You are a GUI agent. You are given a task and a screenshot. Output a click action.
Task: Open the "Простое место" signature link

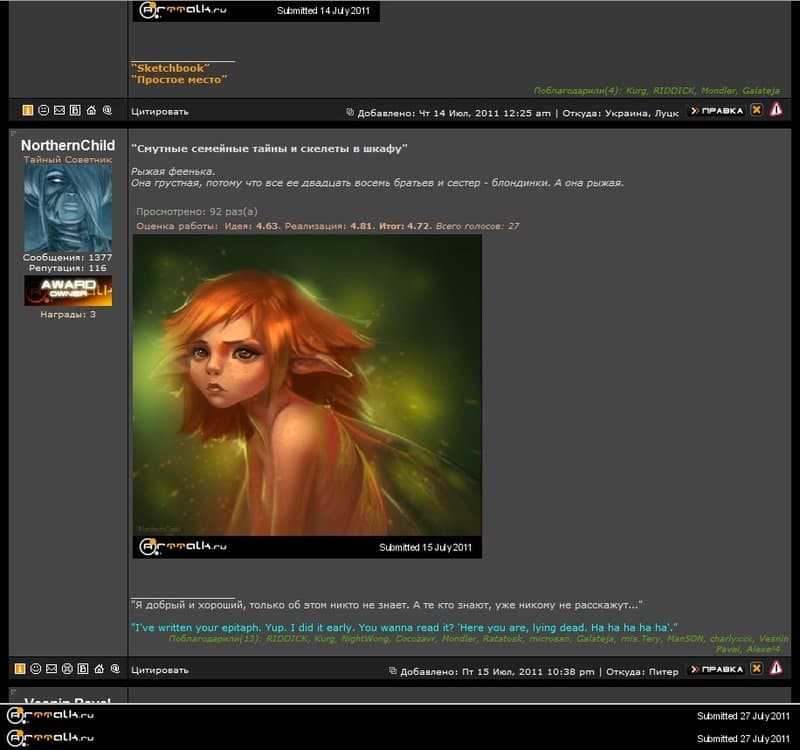click(x=179, y=79)
